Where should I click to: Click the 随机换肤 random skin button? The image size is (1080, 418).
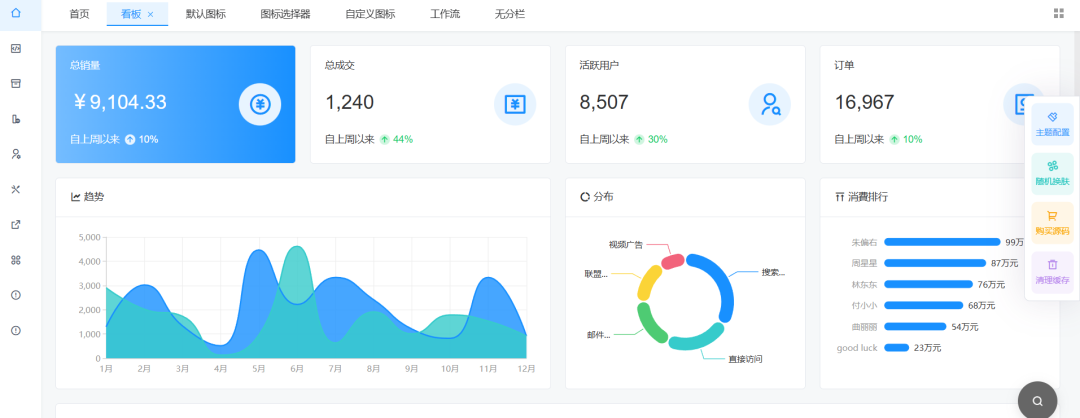[1052, 174]
